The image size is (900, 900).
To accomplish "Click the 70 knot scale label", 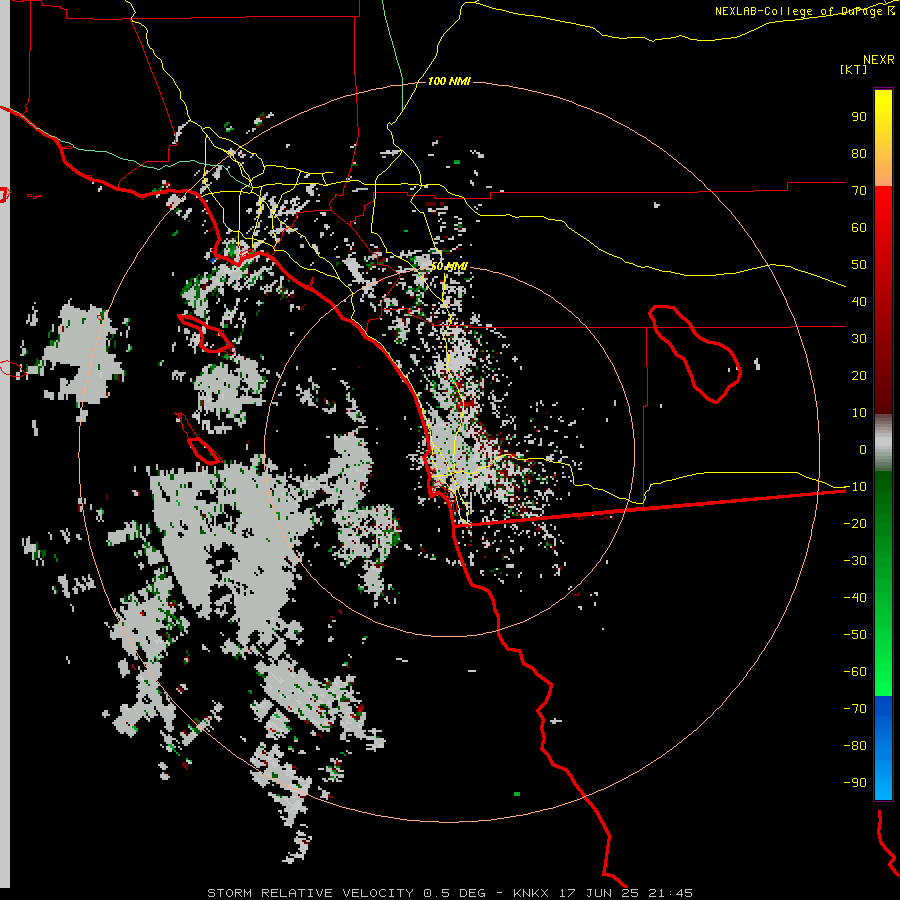I will (x=859, y=191).
